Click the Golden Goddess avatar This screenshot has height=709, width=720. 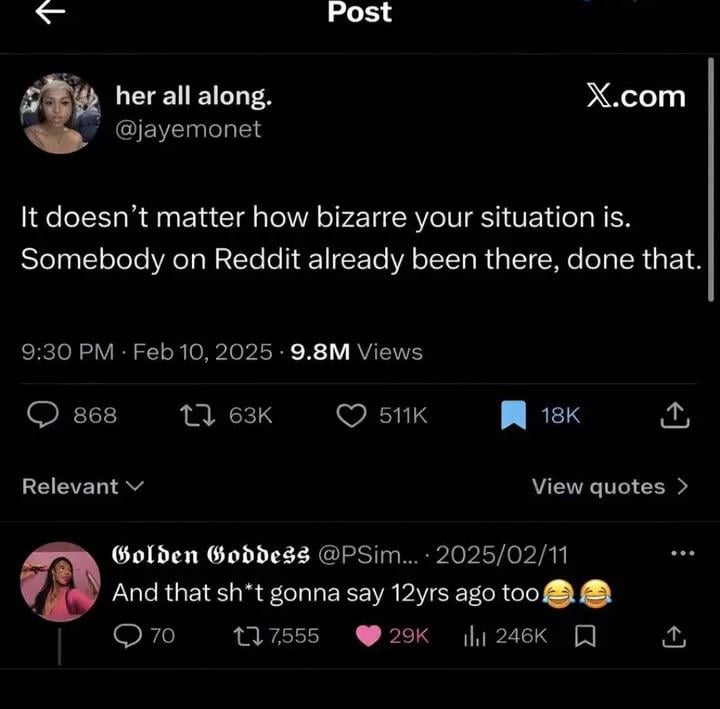pyautogui.click(x=60, y=583)
